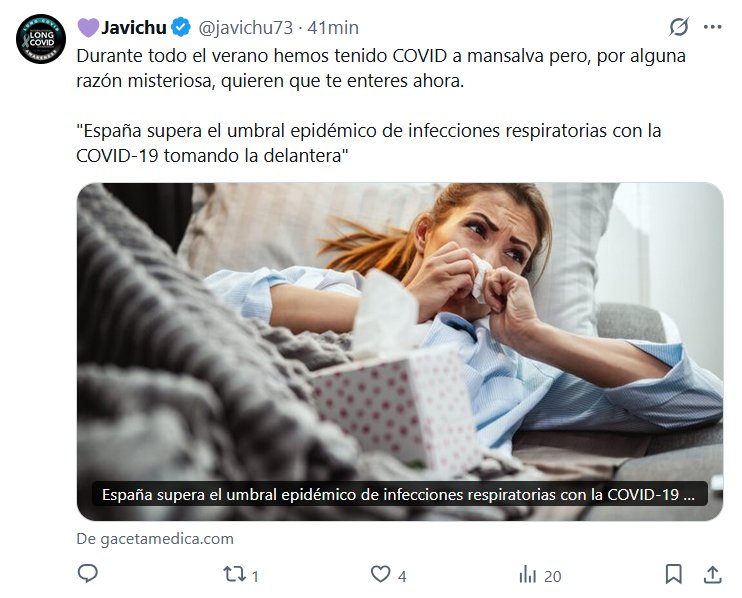Click the blue verified badge next to Javichu
Screen dimensions: 742x598
click(181, 27)
